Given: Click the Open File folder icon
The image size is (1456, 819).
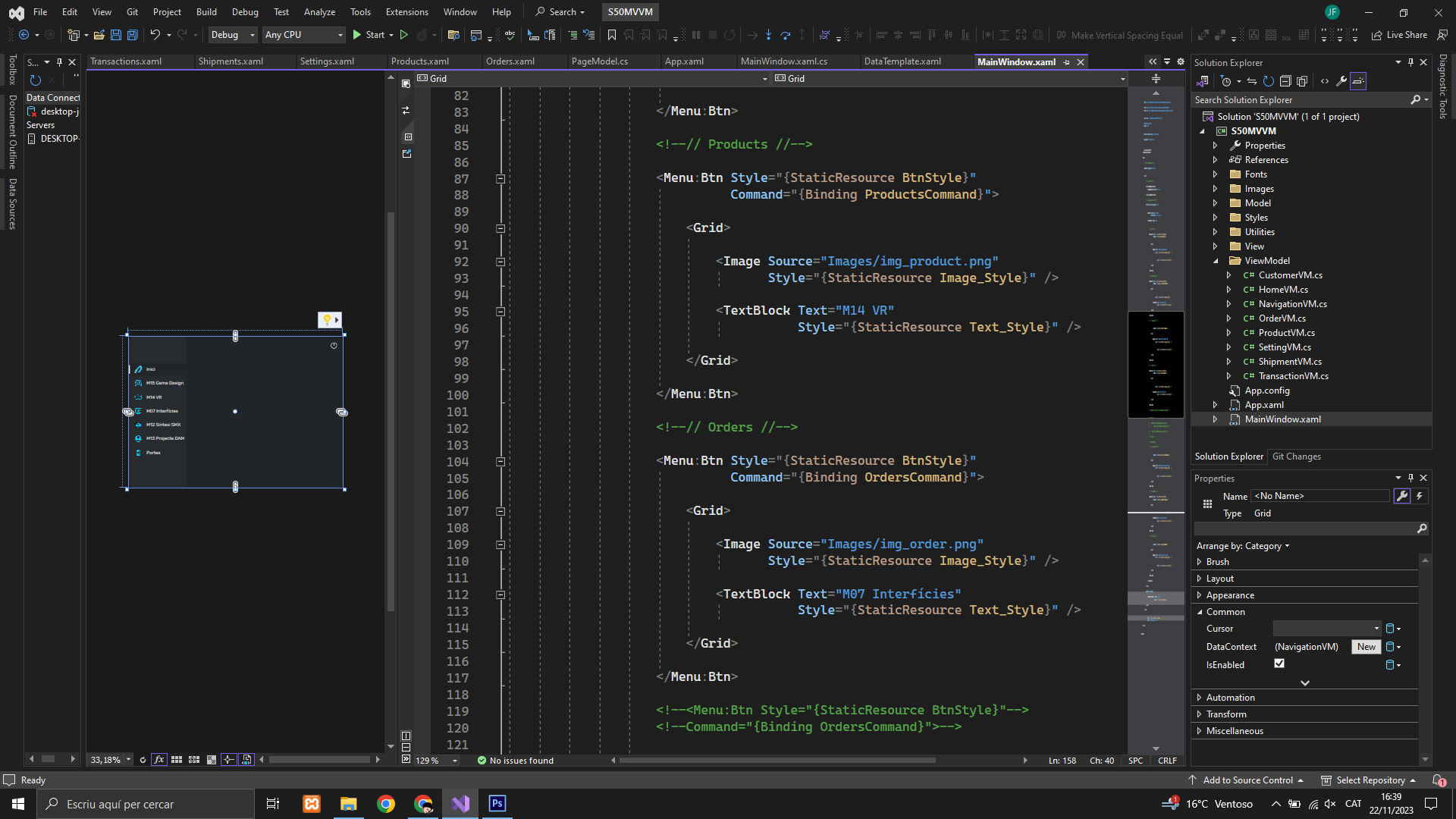Looking at the screenshot, I should pos(99,35).
